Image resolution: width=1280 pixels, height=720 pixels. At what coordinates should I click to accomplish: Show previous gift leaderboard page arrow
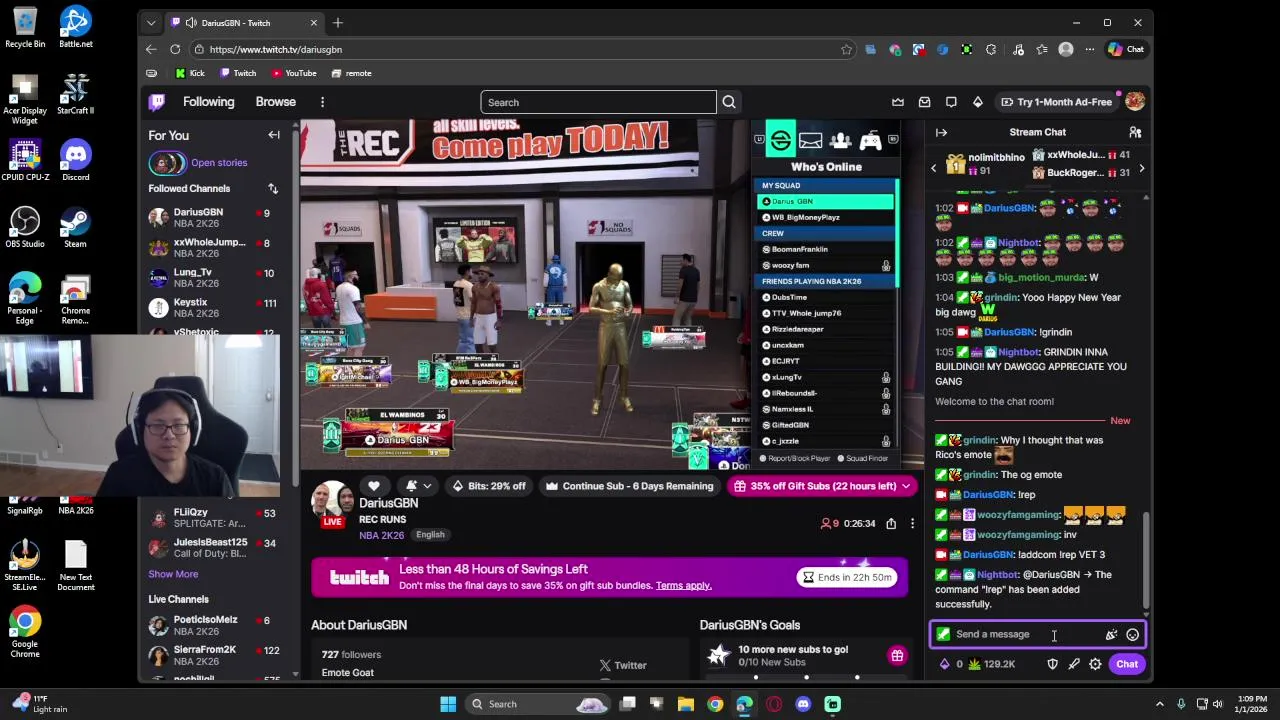click(933, 168)
